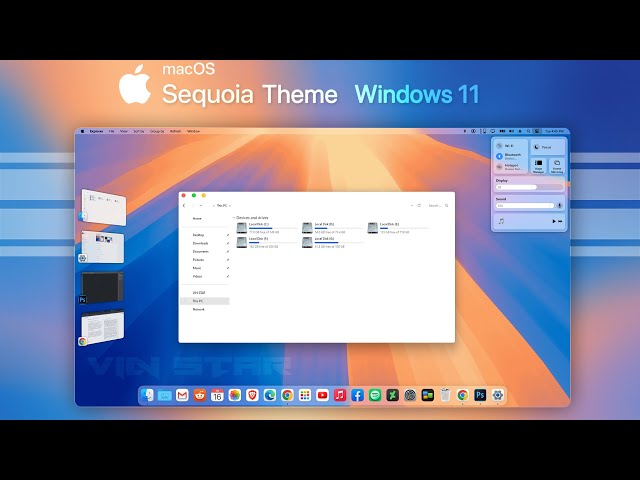Toggle Screen Mirroring in Control Center

[557, 166]
